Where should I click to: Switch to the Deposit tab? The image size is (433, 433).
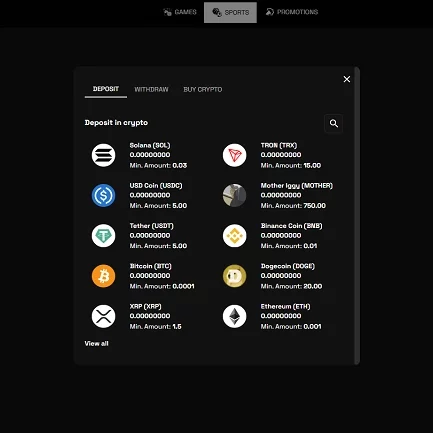coord(106,89)
